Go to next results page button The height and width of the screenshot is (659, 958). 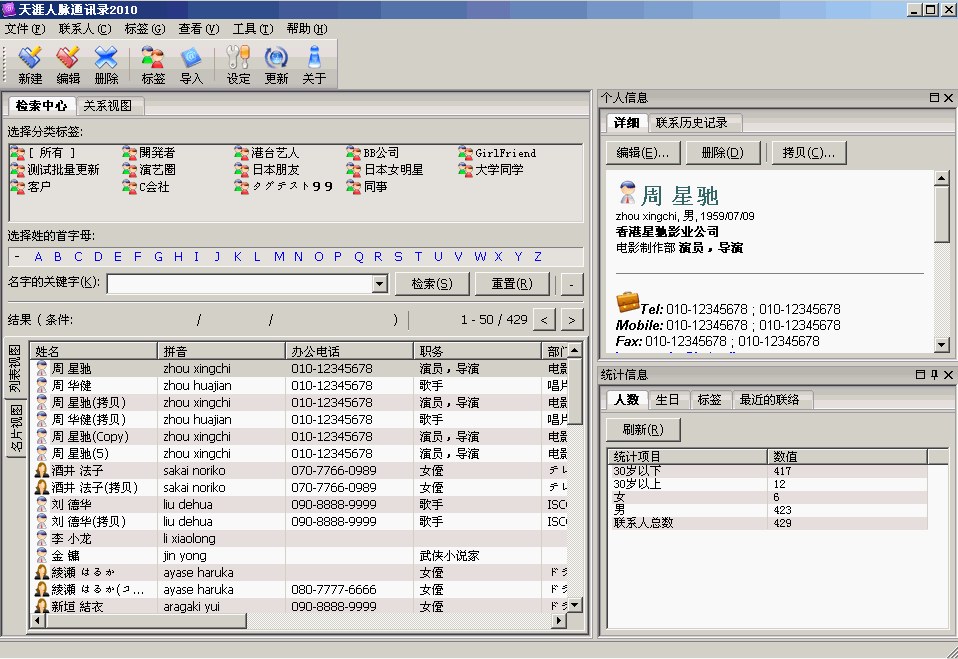coord(571,319)
